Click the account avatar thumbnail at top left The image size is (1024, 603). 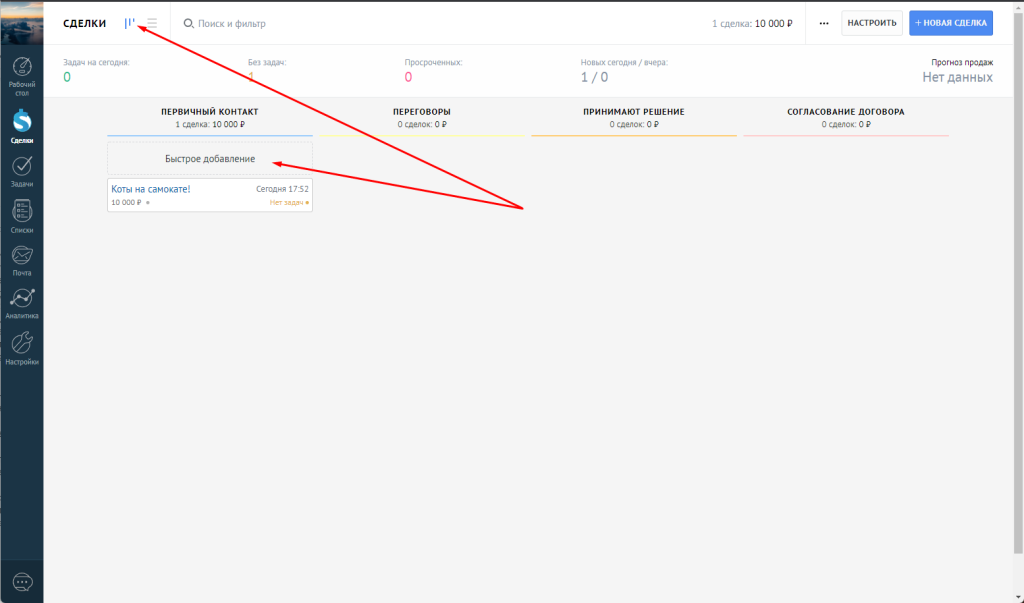coord(21,23)
